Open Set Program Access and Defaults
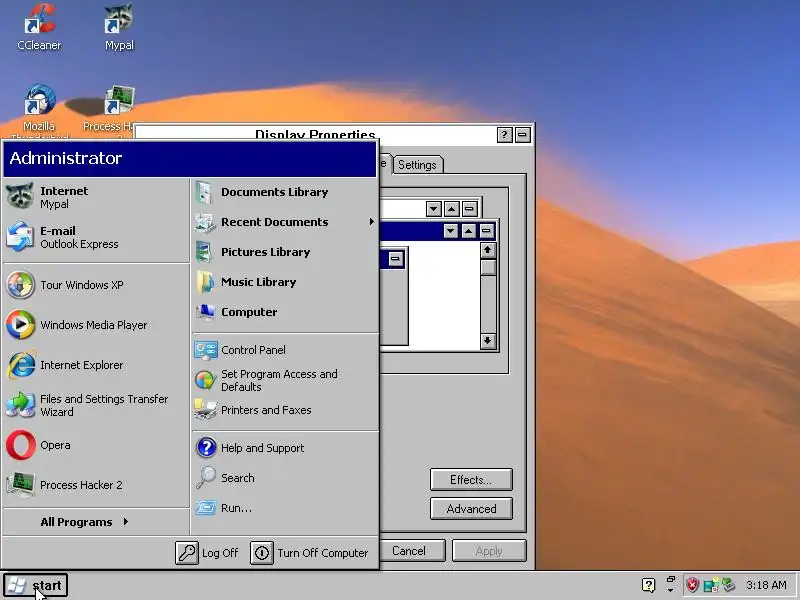The height and width of the screenshot is (600, 800). (285, 380)
